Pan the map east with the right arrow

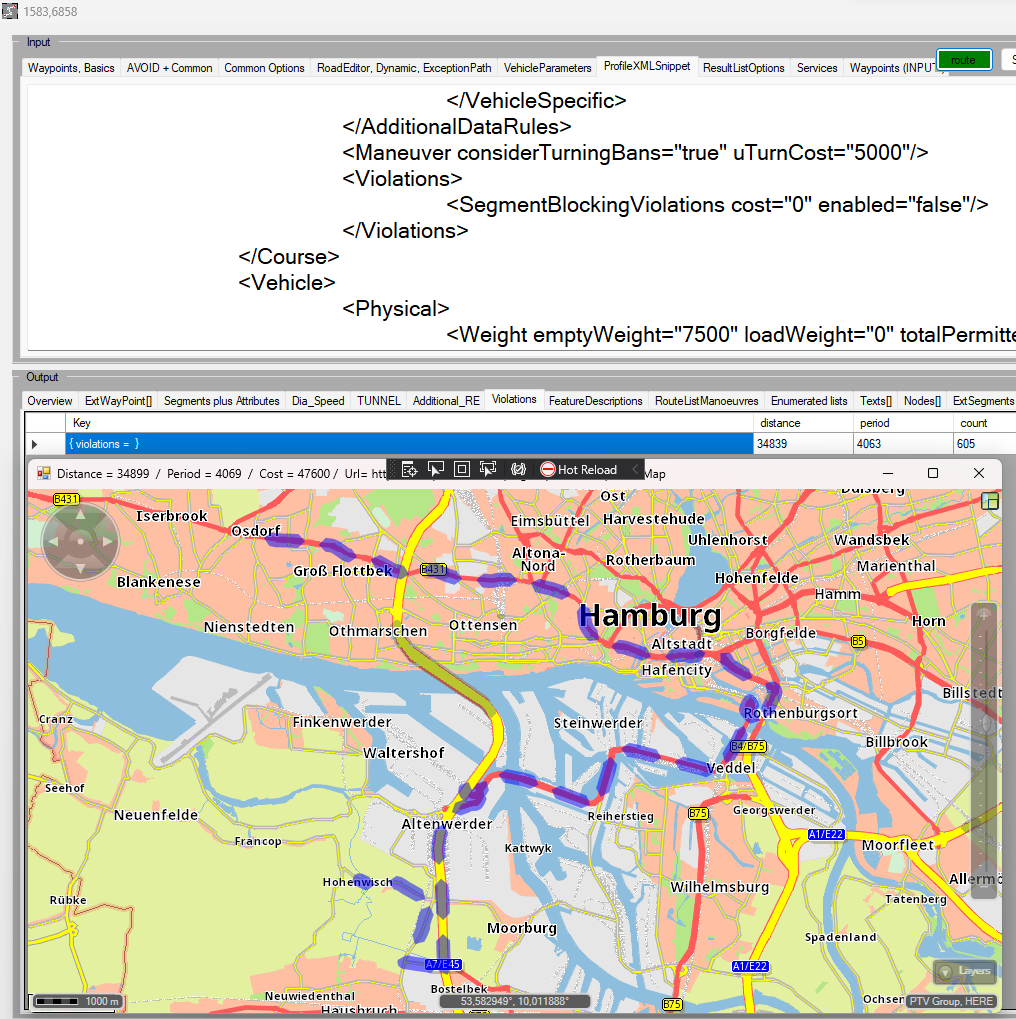[107, 542]
